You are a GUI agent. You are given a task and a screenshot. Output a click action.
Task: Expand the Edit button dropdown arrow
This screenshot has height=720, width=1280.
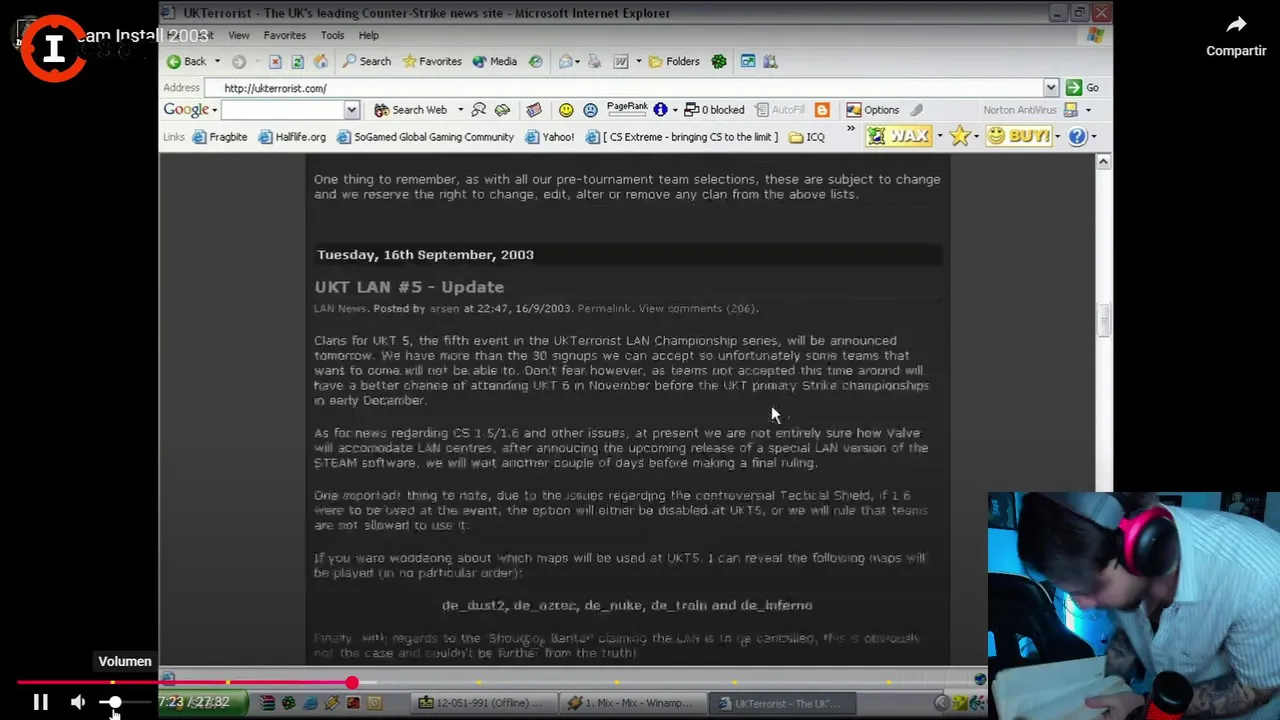coord(637,62)
